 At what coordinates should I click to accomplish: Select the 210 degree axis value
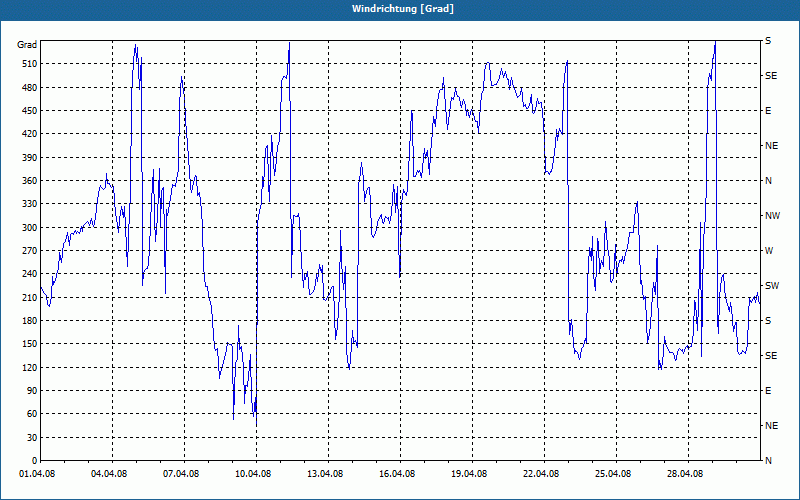coord(30,297)
